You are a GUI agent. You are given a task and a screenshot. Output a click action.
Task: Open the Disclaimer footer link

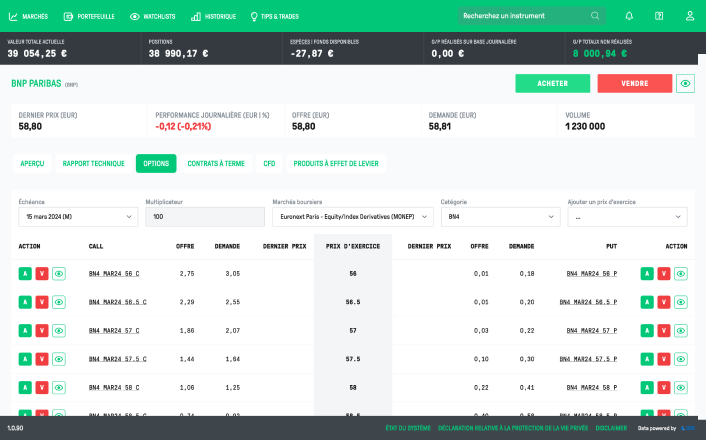(x=611, y=428)
